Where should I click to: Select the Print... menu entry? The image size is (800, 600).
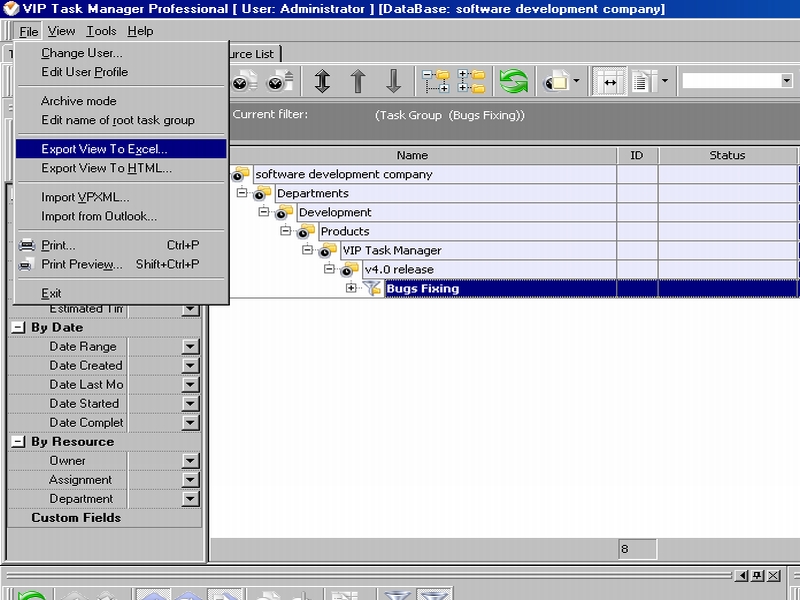click(x=121, y=245)
